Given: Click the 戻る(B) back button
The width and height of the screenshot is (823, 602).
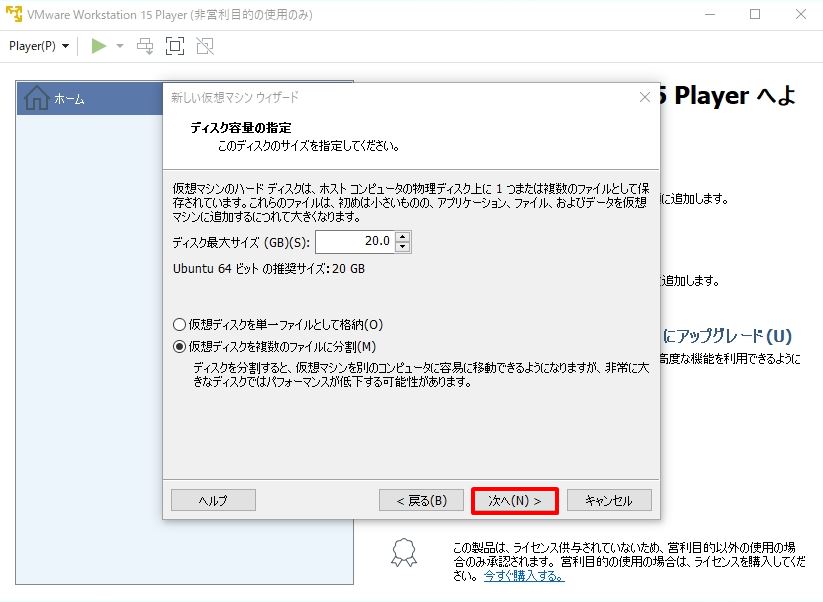Looking at the screenshot, I should [421, 500].
